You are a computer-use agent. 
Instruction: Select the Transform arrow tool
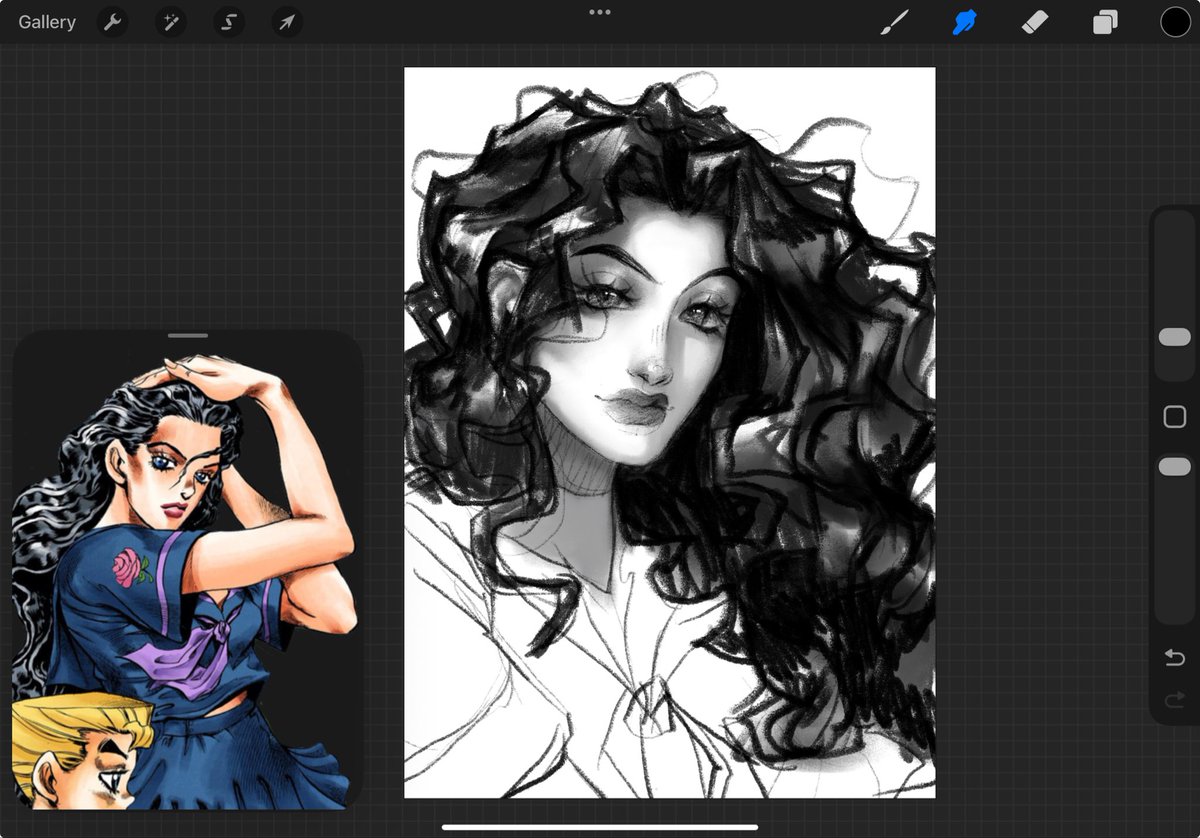286,21
